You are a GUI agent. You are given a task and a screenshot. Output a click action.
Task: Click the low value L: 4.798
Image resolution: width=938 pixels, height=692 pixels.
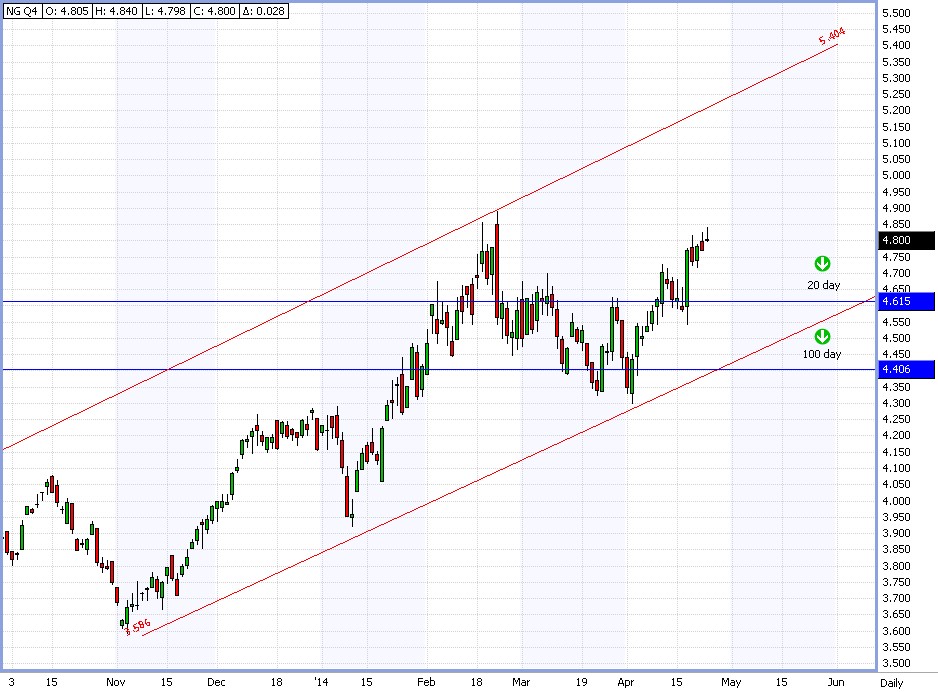pos(166,11)
